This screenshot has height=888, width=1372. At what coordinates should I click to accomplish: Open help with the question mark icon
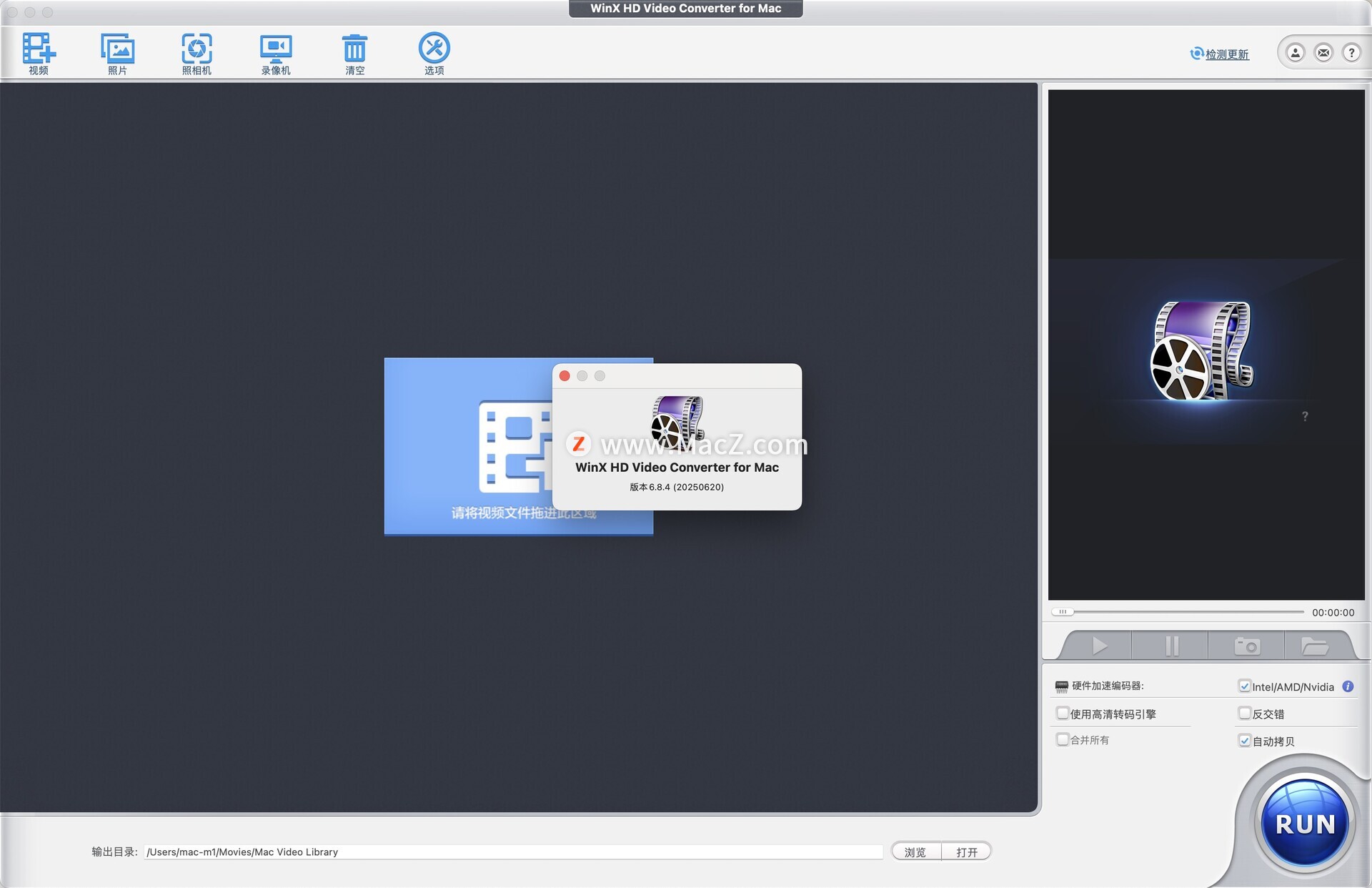(1351, 53)
